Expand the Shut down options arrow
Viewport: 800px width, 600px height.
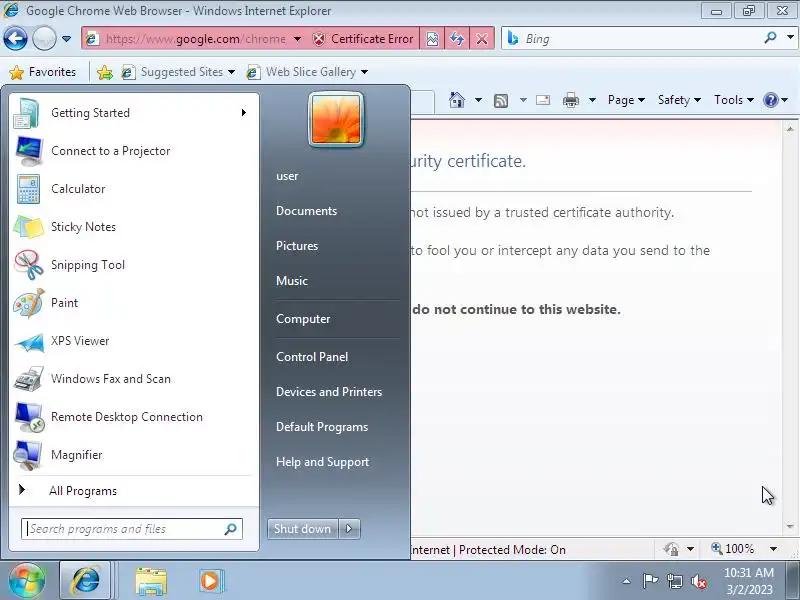point(349,529)
